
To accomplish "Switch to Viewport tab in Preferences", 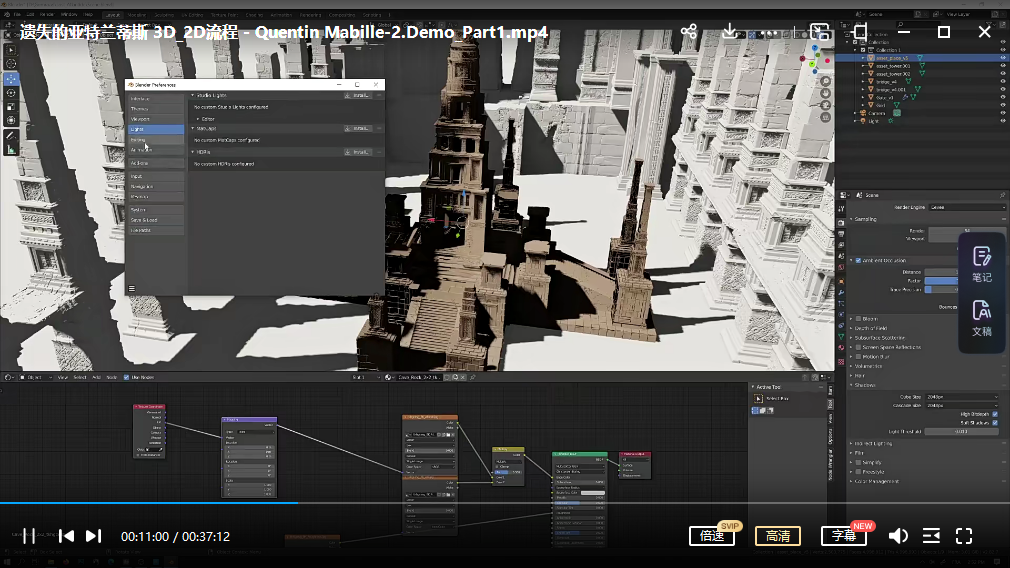I will [156, 119].
